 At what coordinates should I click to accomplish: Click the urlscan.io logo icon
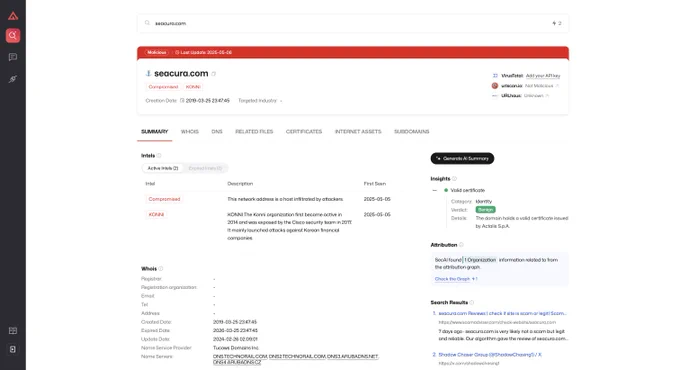click(495, 85)
